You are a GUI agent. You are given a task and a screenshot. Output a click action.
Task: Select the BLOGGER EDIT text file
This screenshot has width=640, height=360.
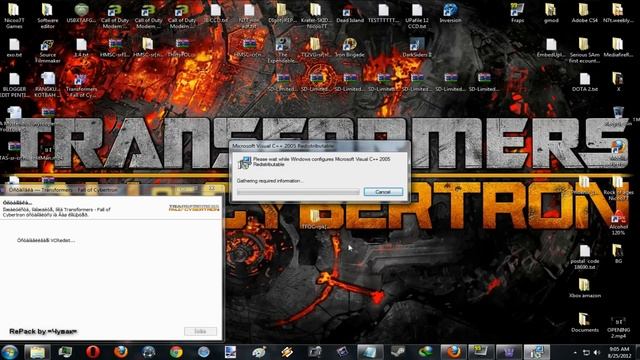coord(14,85)
